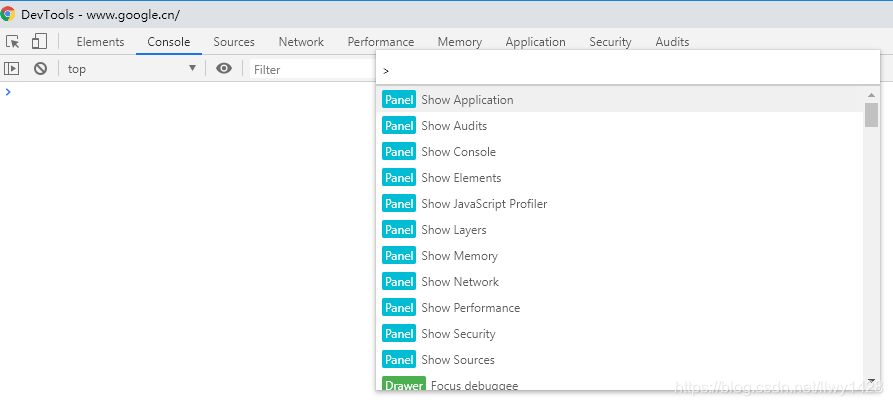Image resolution: width=893 pixels, height=406 pixels.
Task: Click the command list scrollbar thumb
Action: tap(871, 115)
